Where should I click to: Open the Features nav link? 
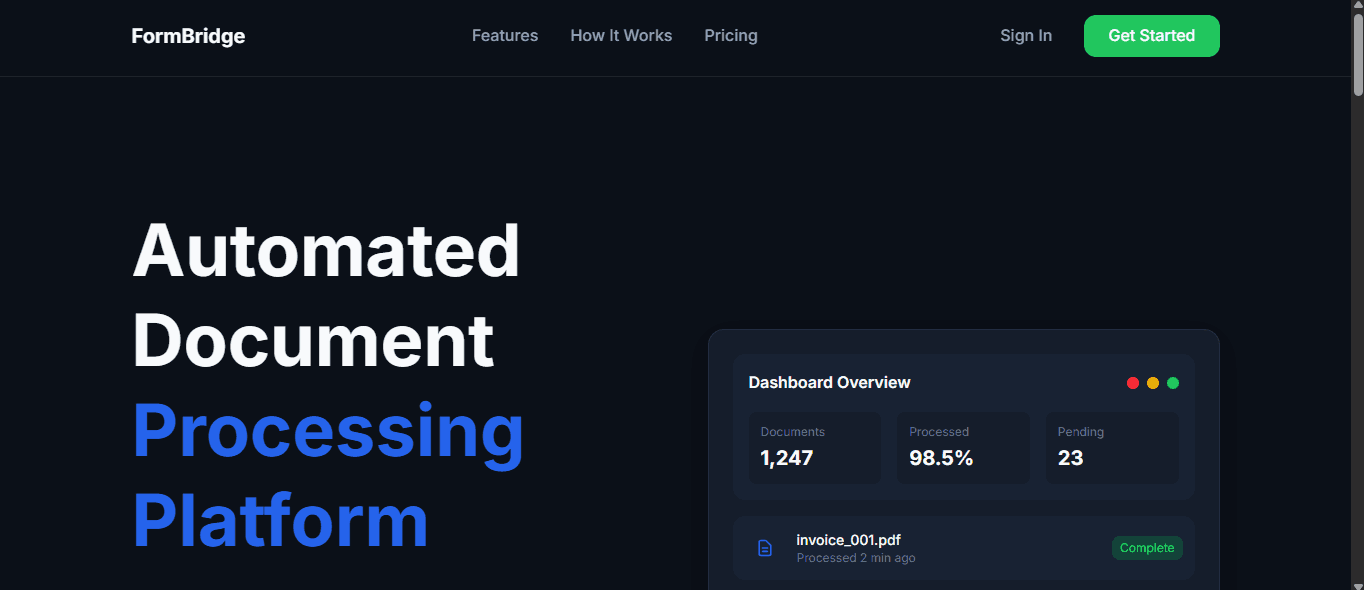[505, 36]
